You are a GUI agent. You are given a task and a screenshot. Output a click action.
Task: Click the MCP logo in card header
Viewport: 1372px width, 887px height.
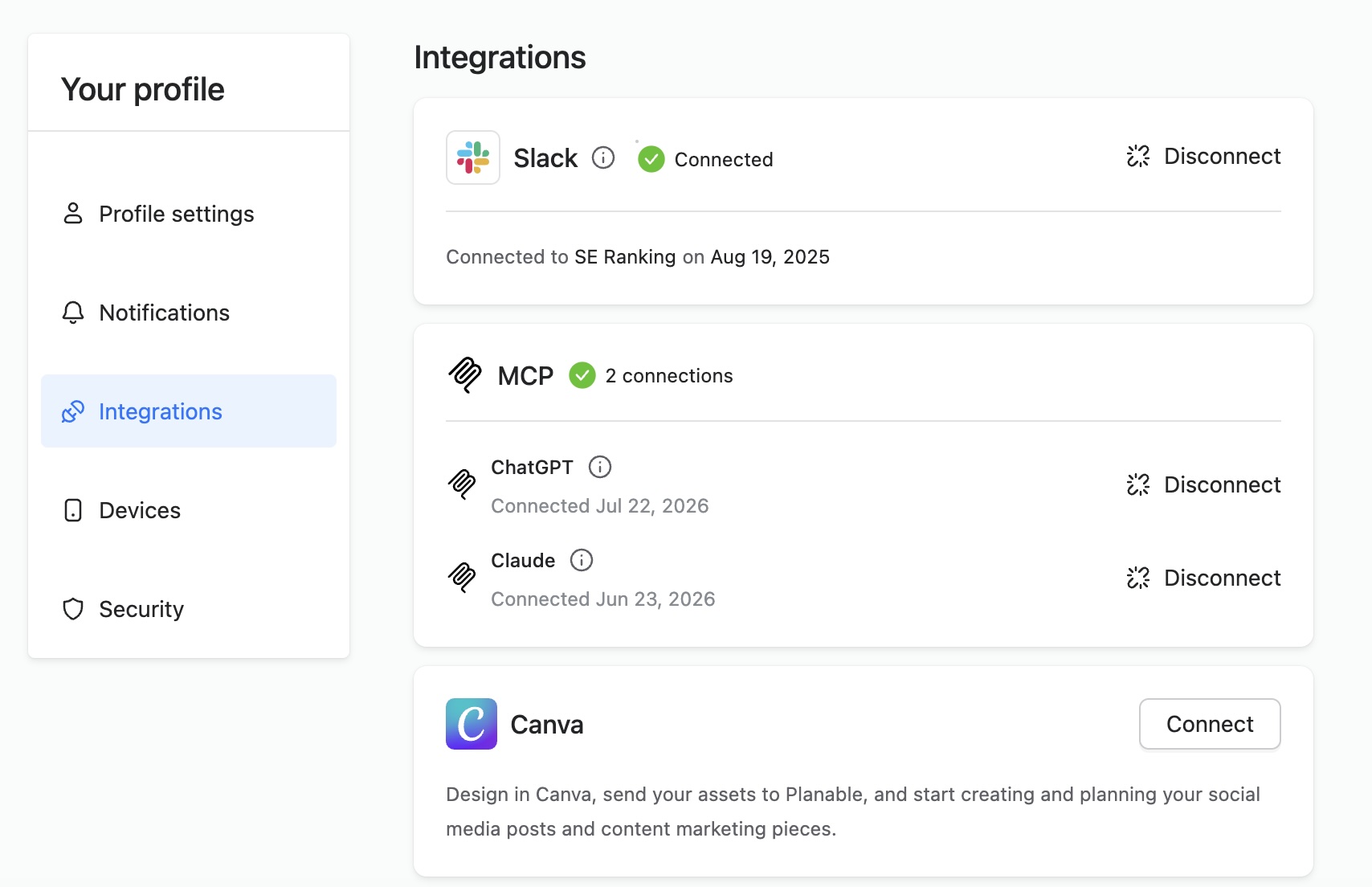tap(464, 375)
